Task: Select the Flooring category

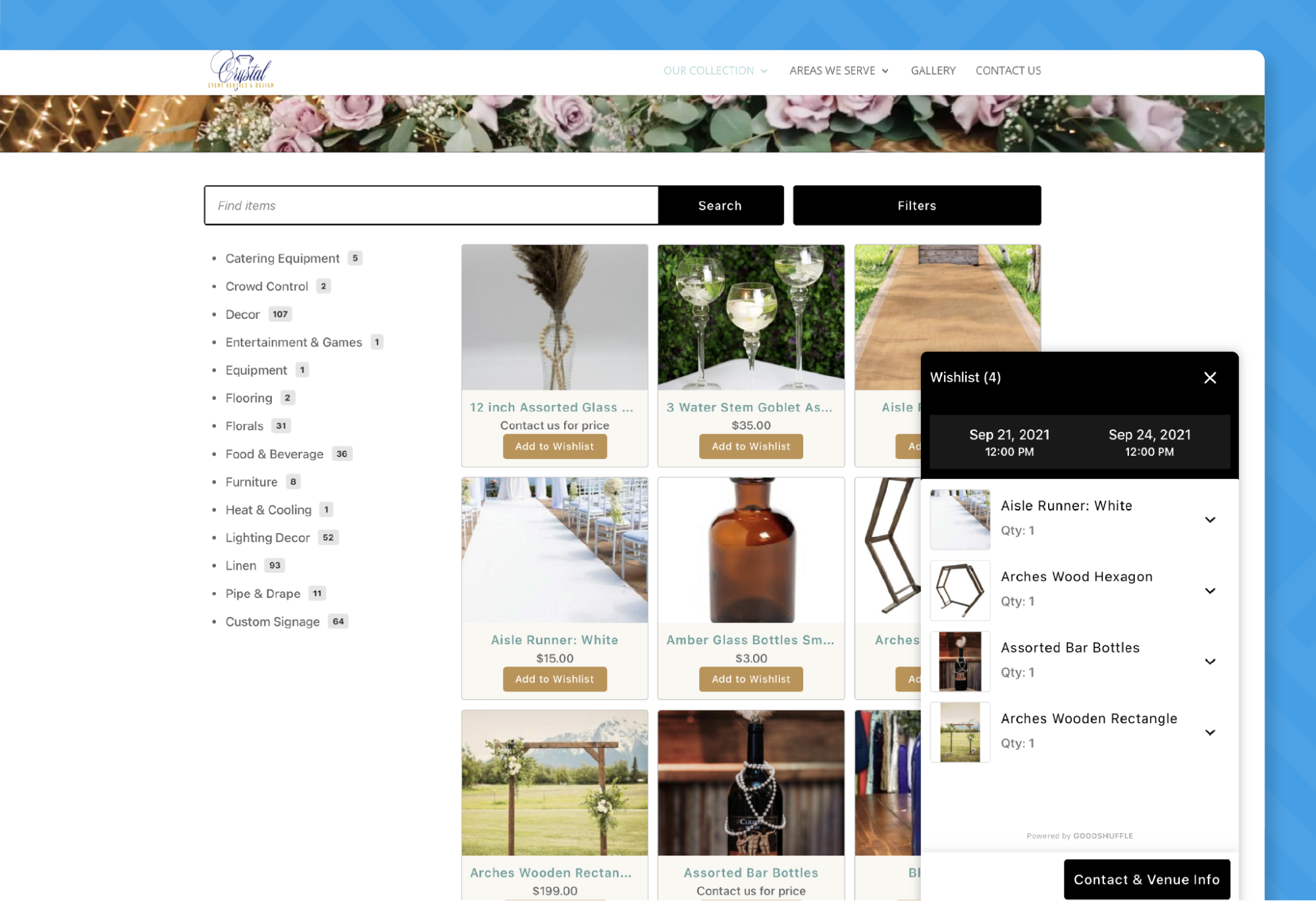Action: [x=249, y=398]
